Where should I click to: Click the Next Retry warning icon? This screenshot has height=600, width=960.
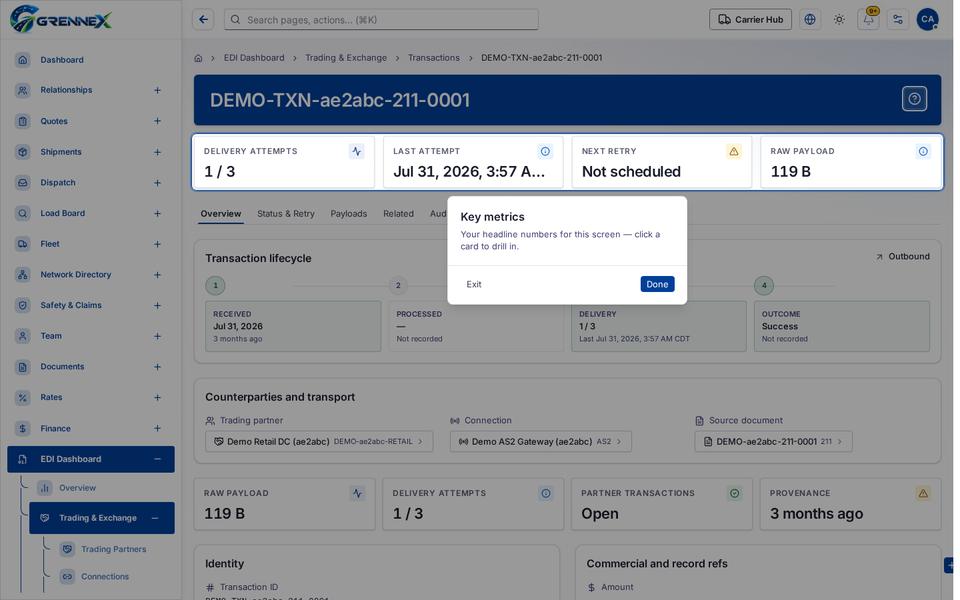(733, 151)
